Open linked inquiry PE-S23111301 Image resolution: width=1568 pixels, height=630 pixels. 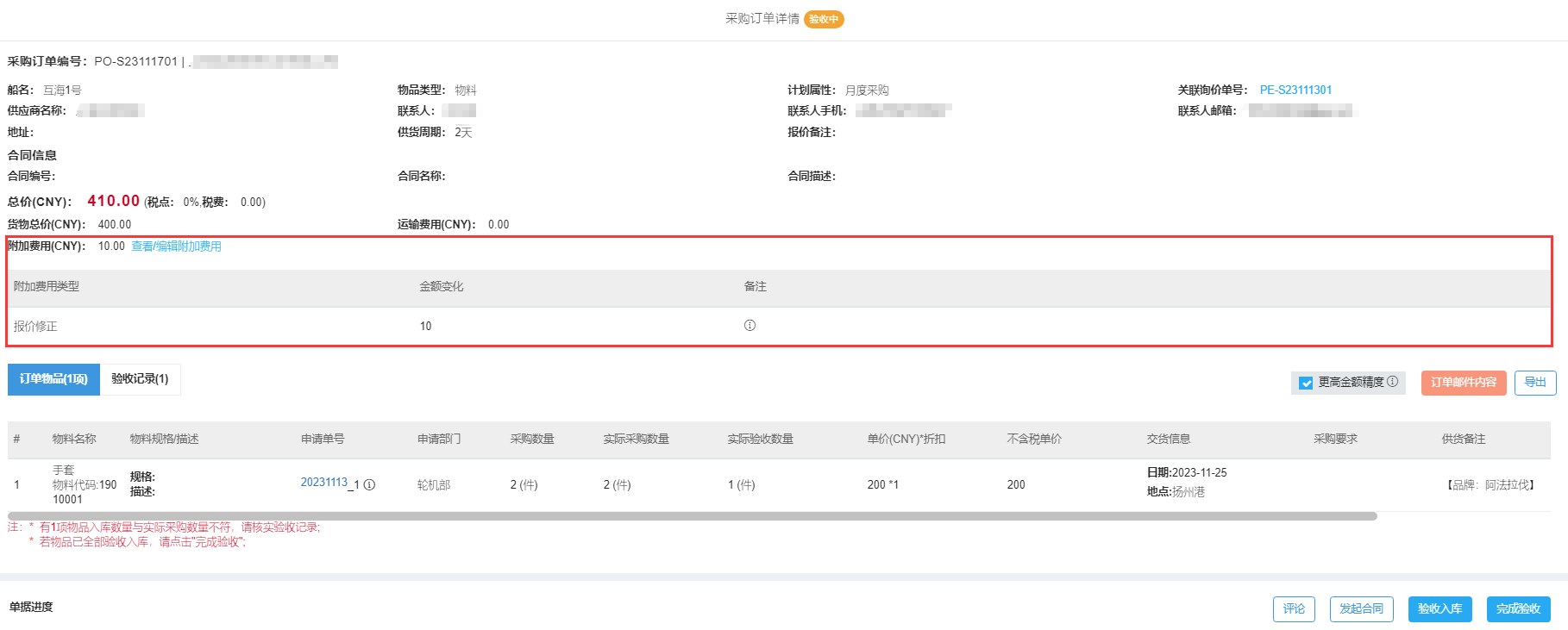(x=1295, y=90)
